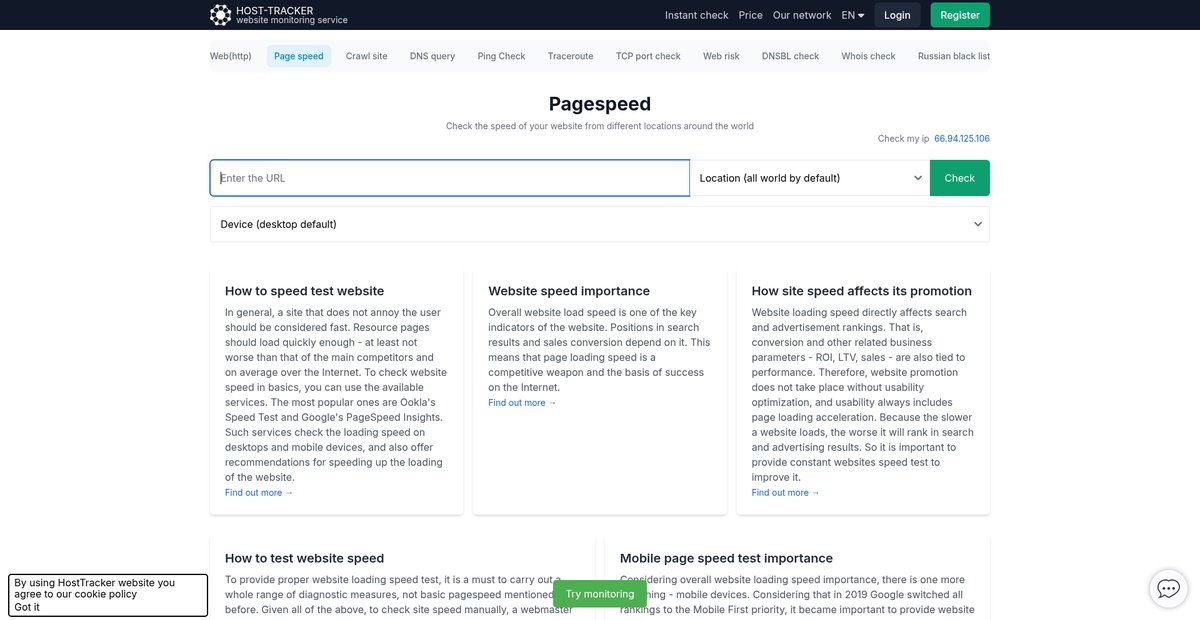Image resolution: width=1200 pixels, height=620 pixels.
Task: Open the live chat bubble icon
Action: pos(1168,589)
